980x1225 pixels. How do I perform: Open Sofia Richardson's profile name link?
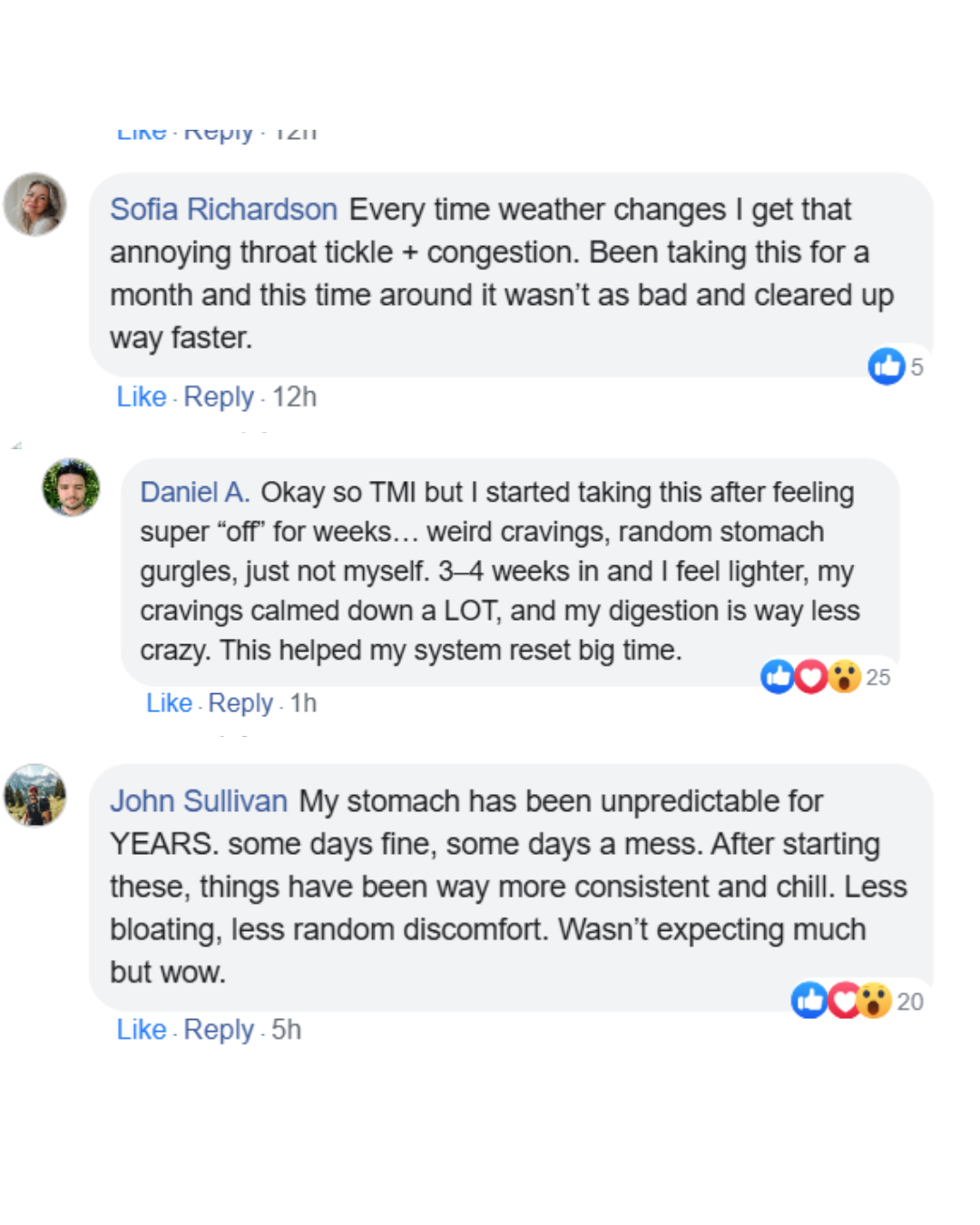click(x=223, y=210)
